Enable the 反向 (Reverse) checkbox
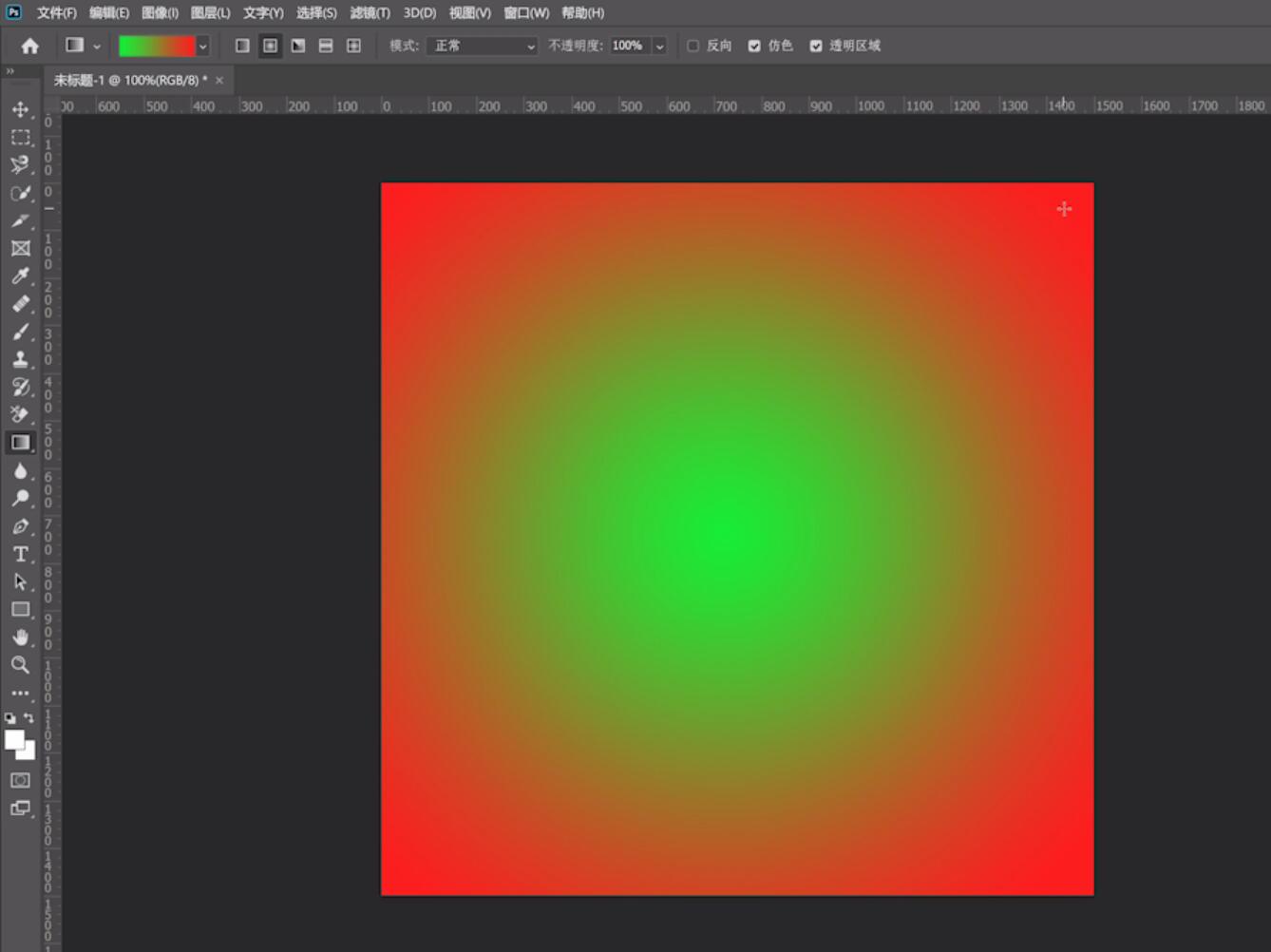1271x952 pixels. click(692, 46)
